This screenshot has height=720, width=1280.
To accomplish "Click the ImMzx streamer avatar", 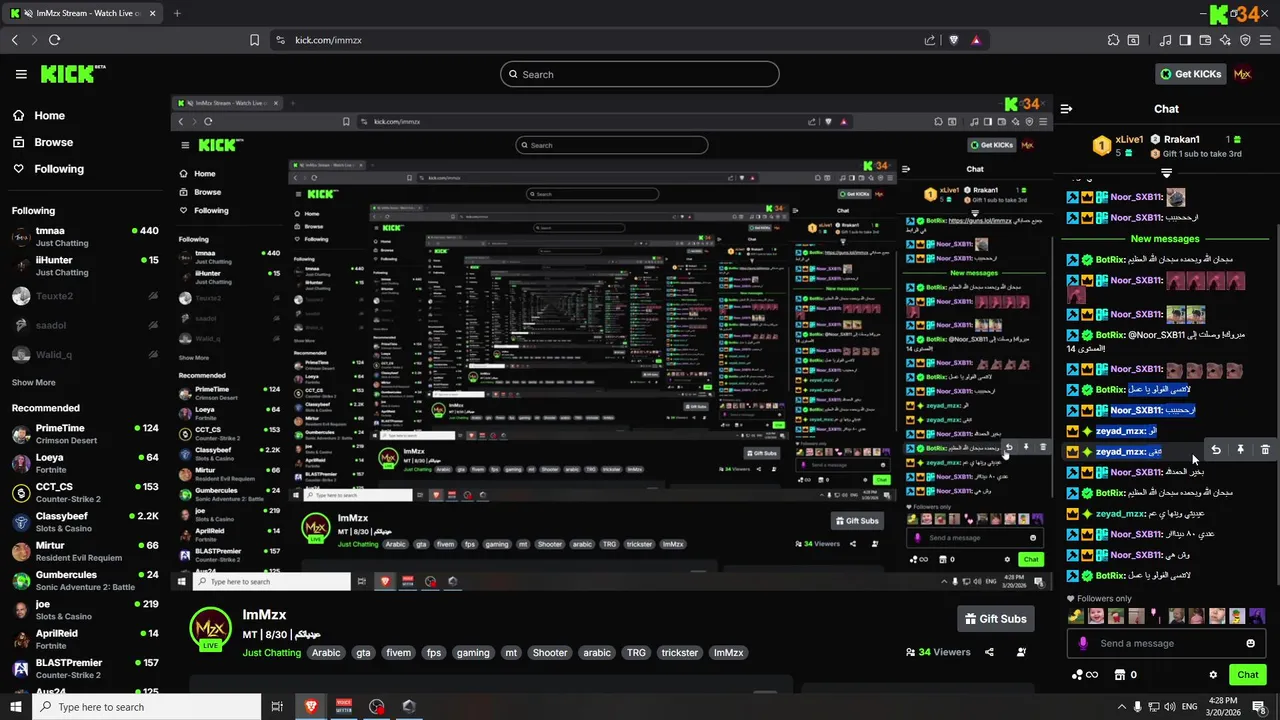I will point(210,629).
